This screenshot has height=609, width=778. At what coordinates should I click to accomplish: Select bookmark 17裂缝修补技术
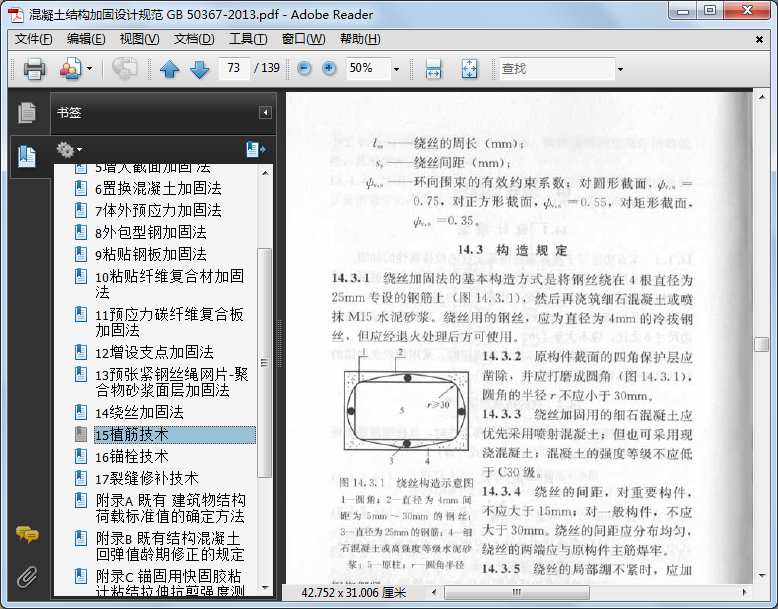tap(146, 478)
